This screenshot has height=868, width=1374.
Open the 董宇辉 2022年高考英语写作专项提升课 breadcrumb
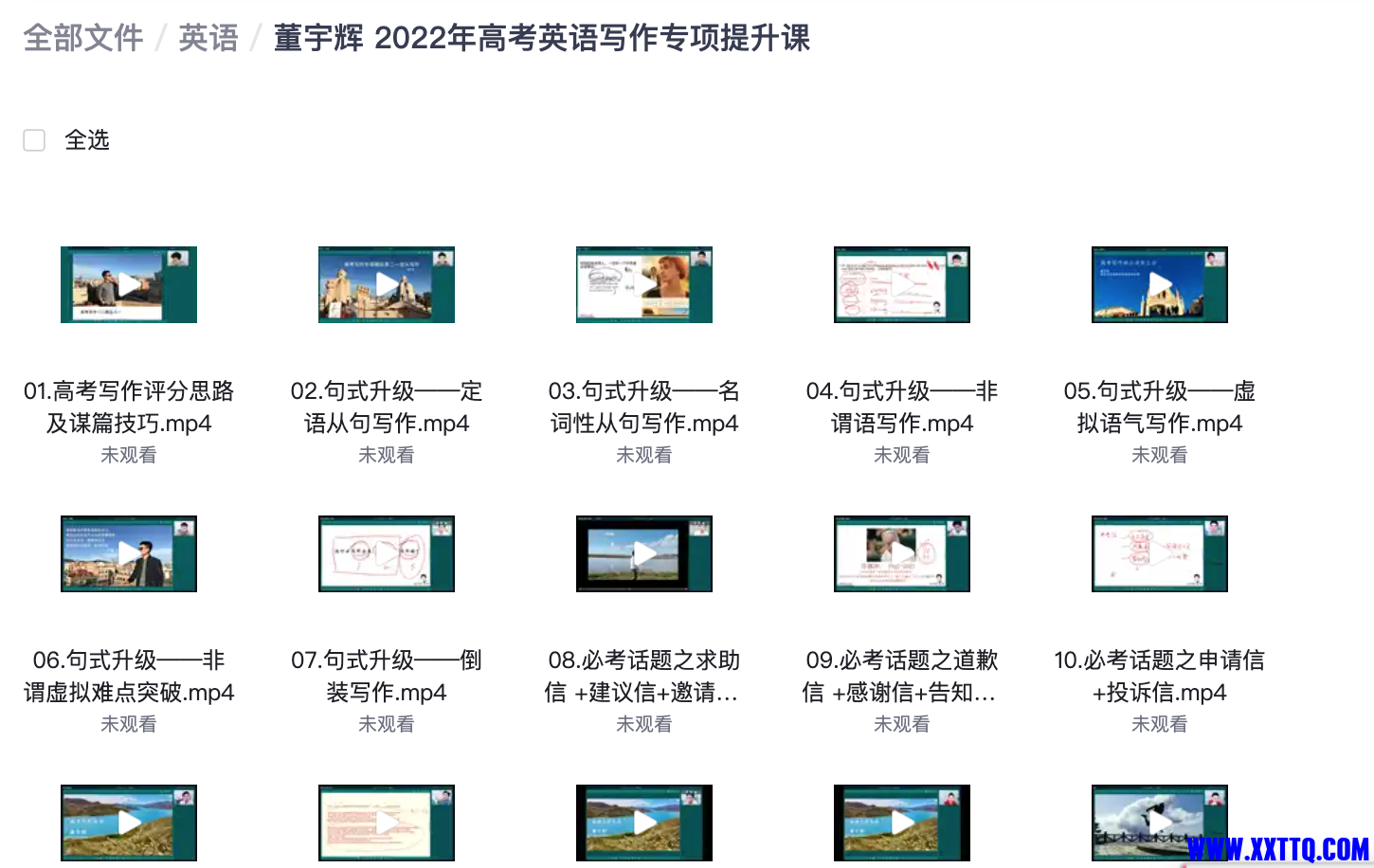click(542, 38)
